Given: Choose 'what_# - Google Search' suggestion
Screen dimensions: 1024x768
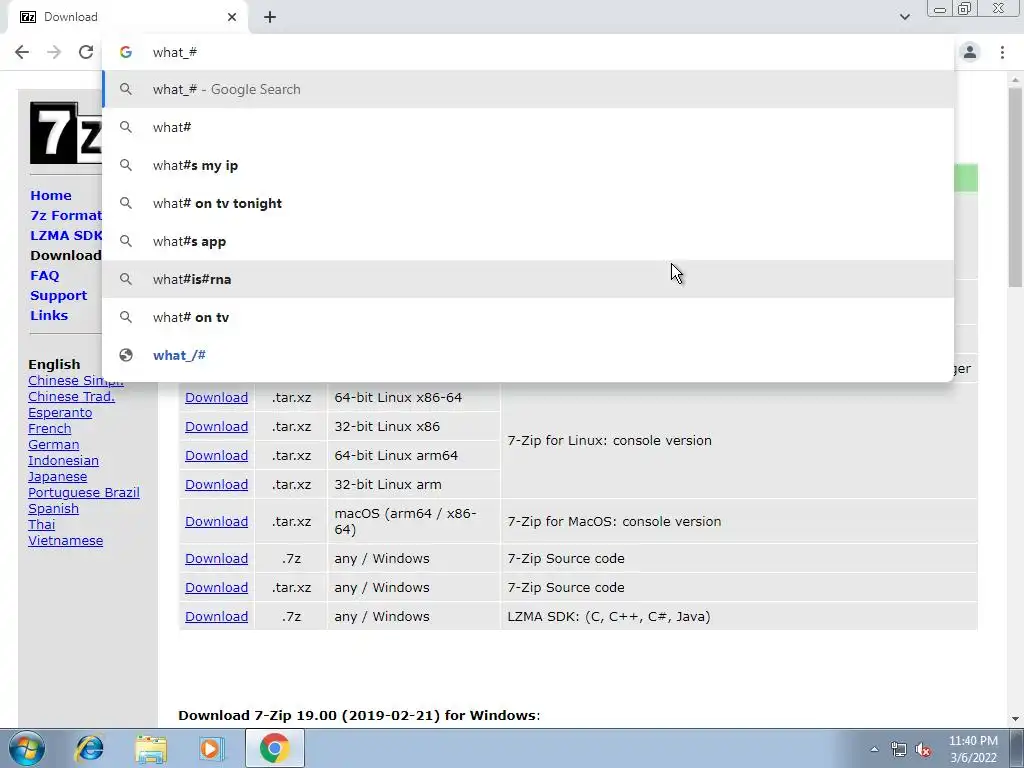Looking at the screenshot, I should click(x=528, y=89).
